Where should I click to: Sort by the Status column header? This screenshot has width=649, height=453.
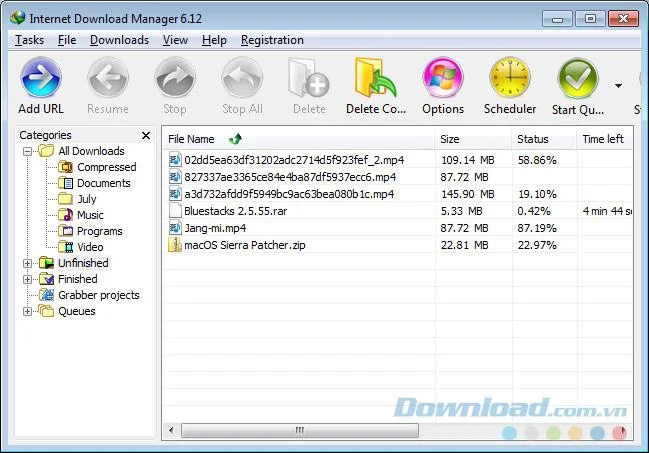point(543,139)
